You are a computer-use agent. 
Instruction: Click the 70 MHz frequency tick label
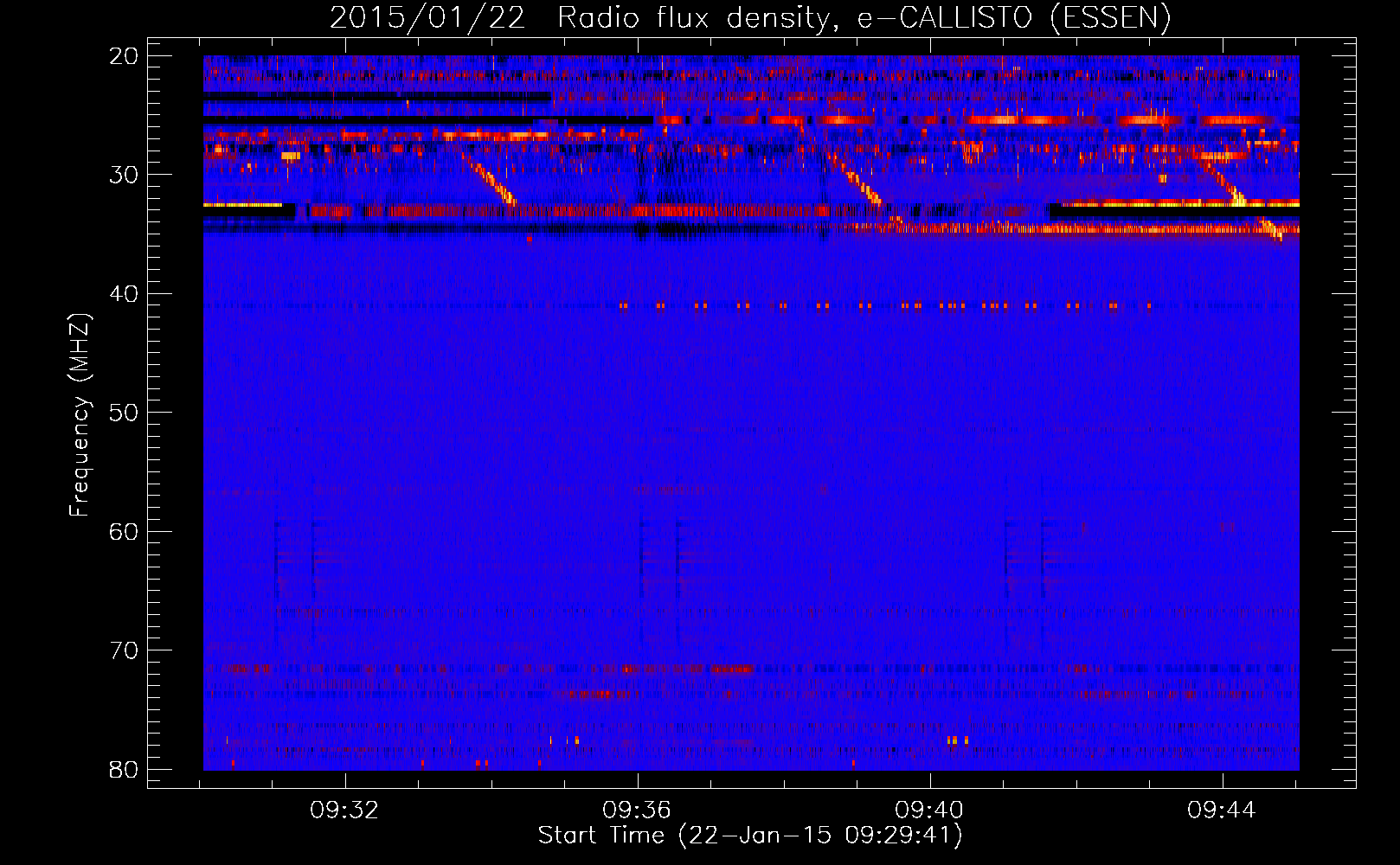[x=125, y=650]
